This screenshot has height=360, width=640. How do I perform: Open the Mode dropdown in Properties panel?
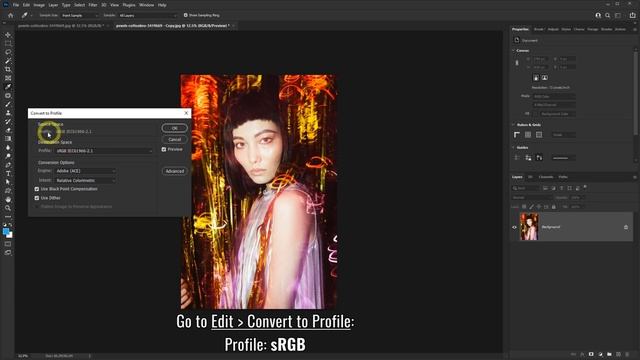pos(554,97)
